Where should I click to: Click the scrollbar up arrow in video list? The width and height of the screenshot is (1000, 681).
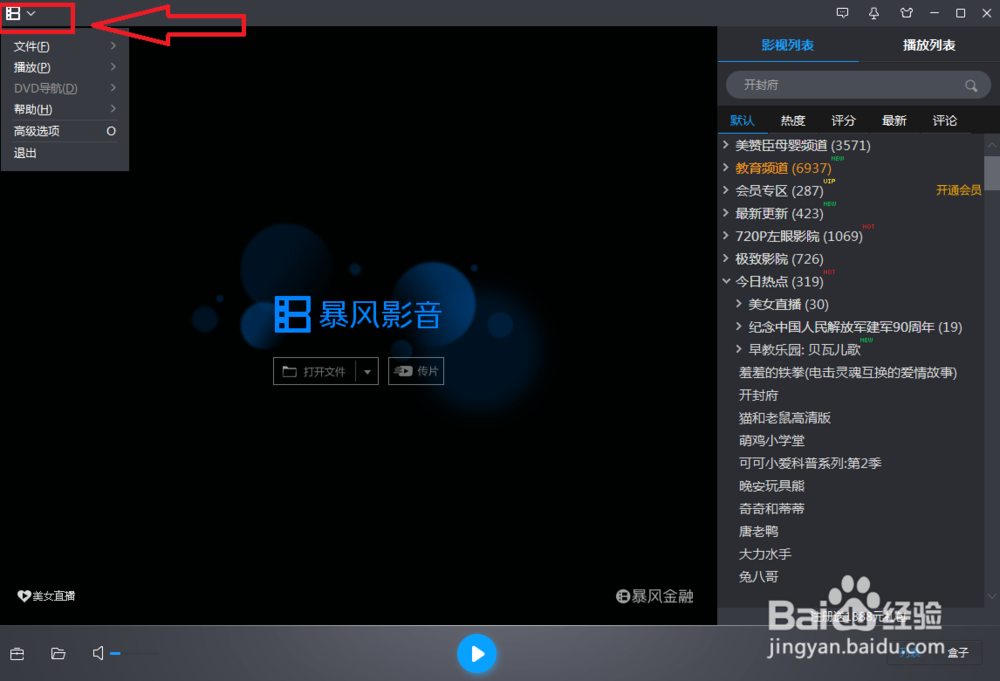[992, 145]
